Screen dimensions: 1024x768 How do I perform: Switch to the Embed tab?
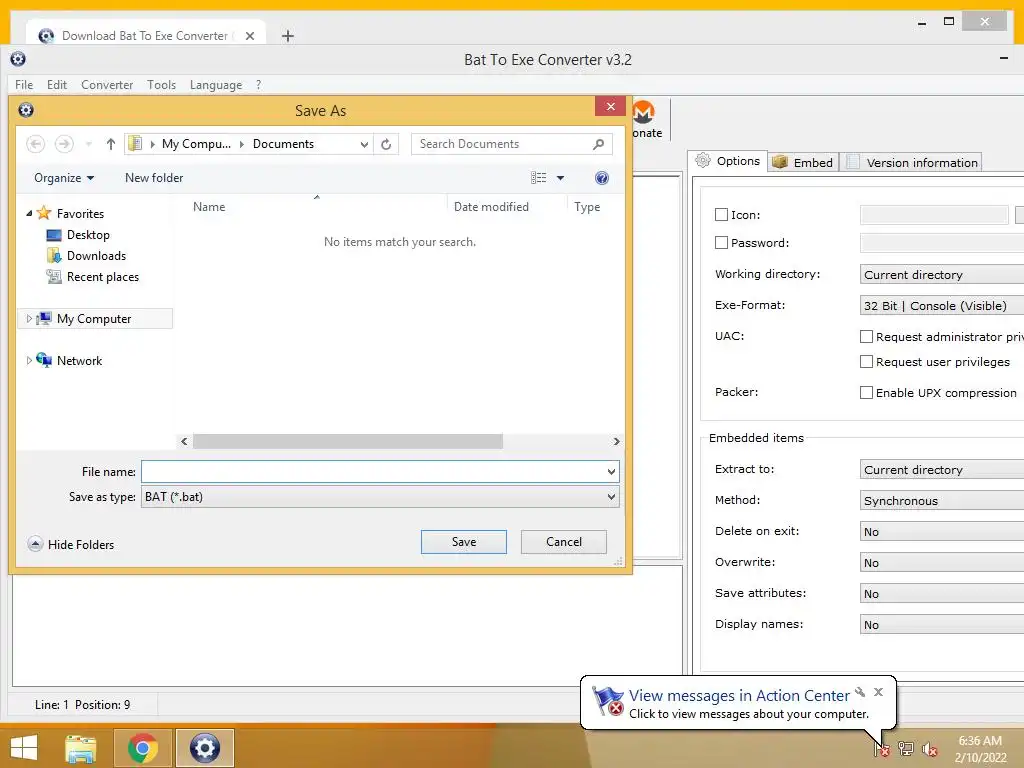(x=803, y=162)
